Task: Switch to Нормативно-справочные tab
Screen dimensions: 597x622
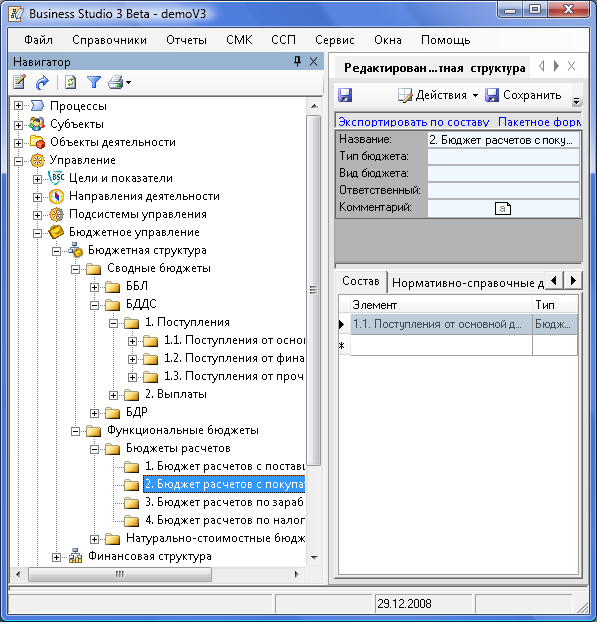Action: 467,283
